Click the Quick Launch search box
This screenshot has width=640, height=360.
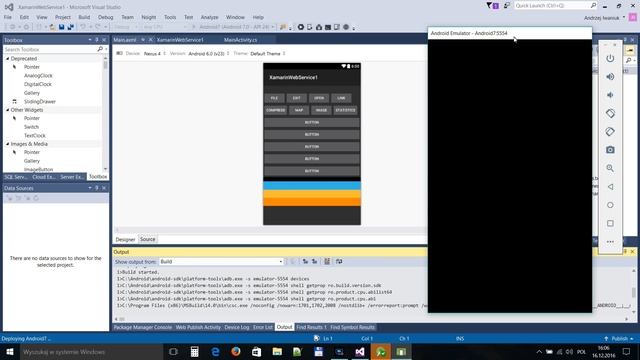555,6
